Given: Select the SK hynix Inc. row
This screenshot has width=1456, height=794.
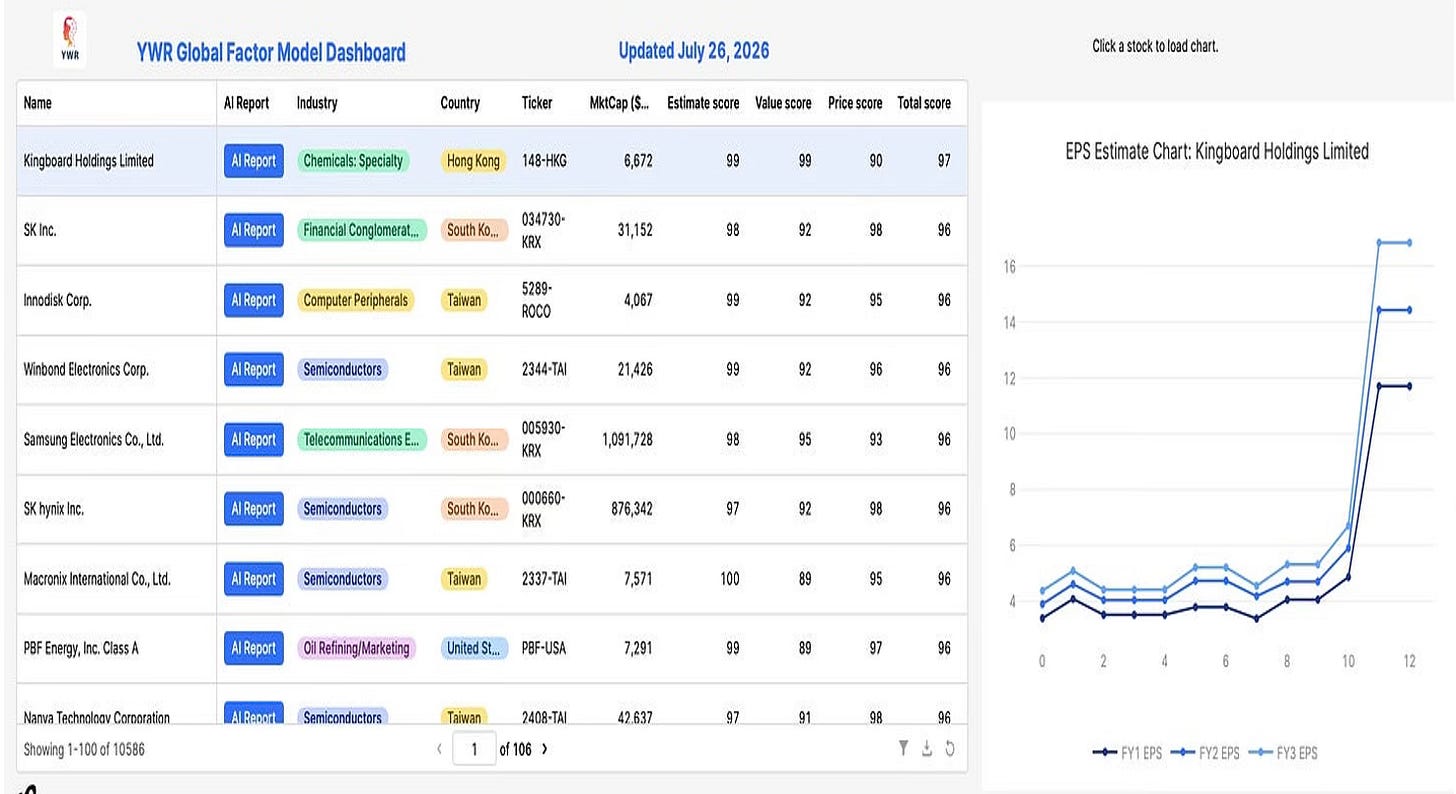Looking at the screenshot, I should tap(492, 509).
